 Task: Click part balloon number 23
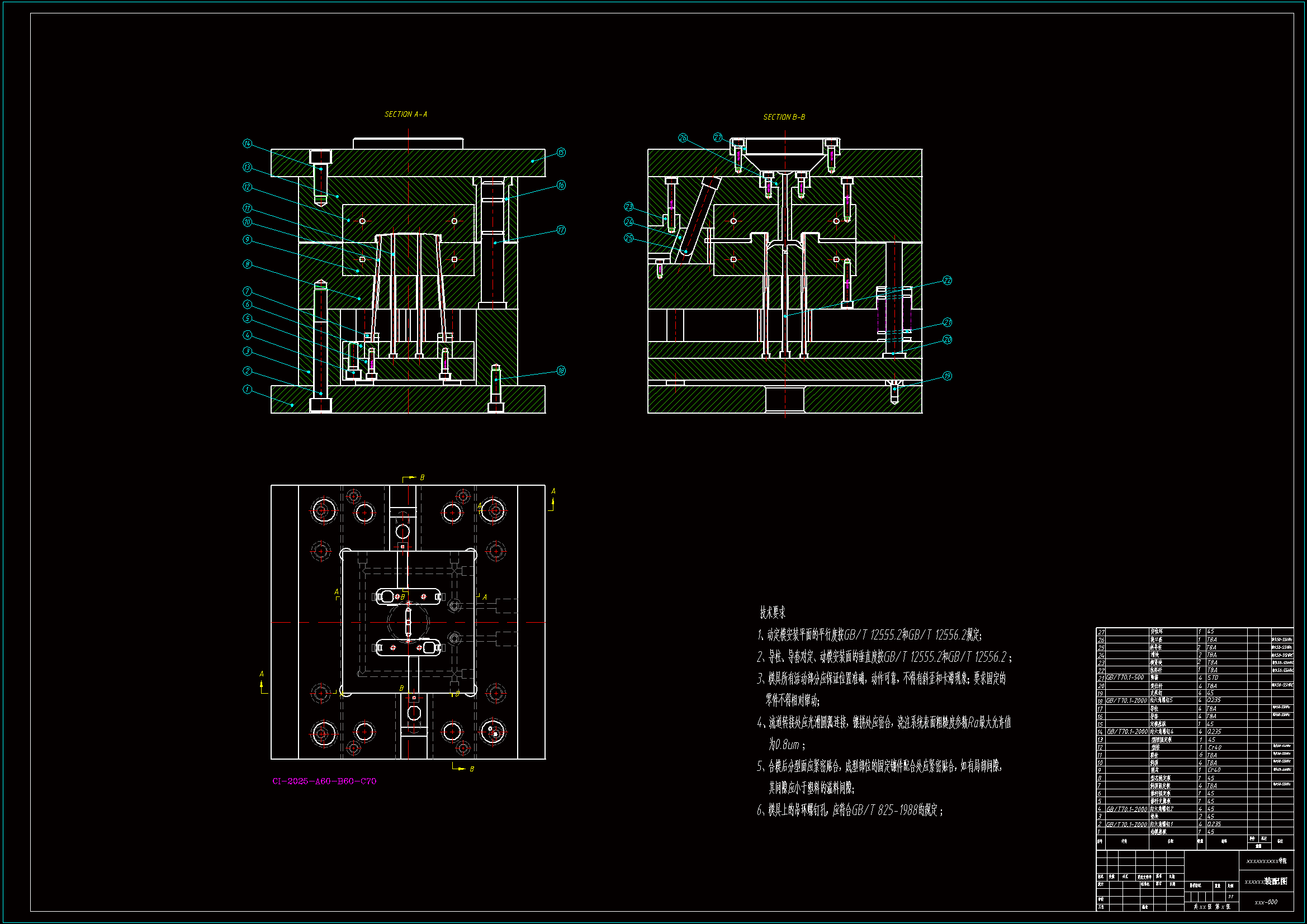click(628, 206)
